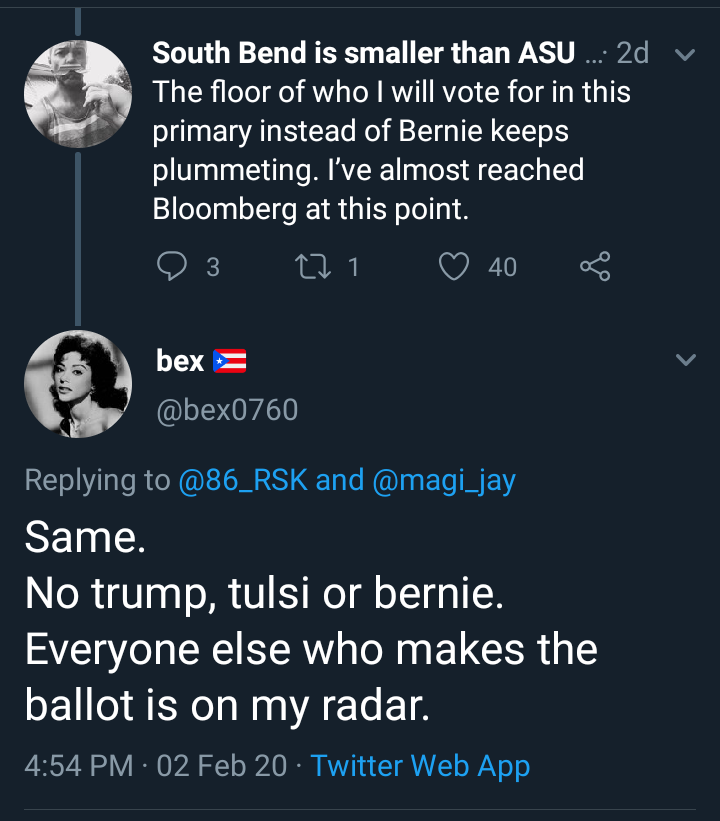Reply to the South Bend tweet
The width and height of the screenshot is (720, 821).
click(172, 266)
